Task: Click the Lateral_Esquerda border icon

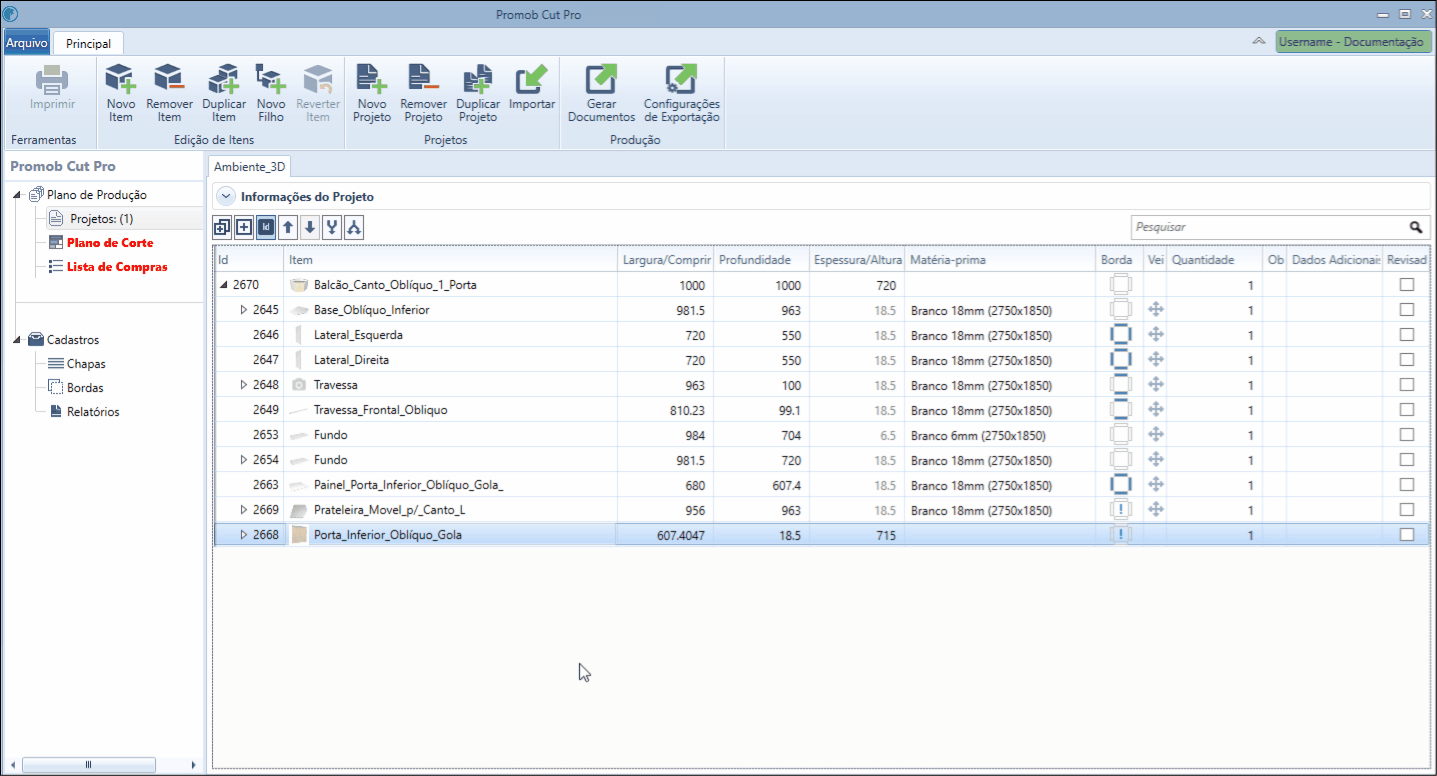Action: [x=1121, y=334]
